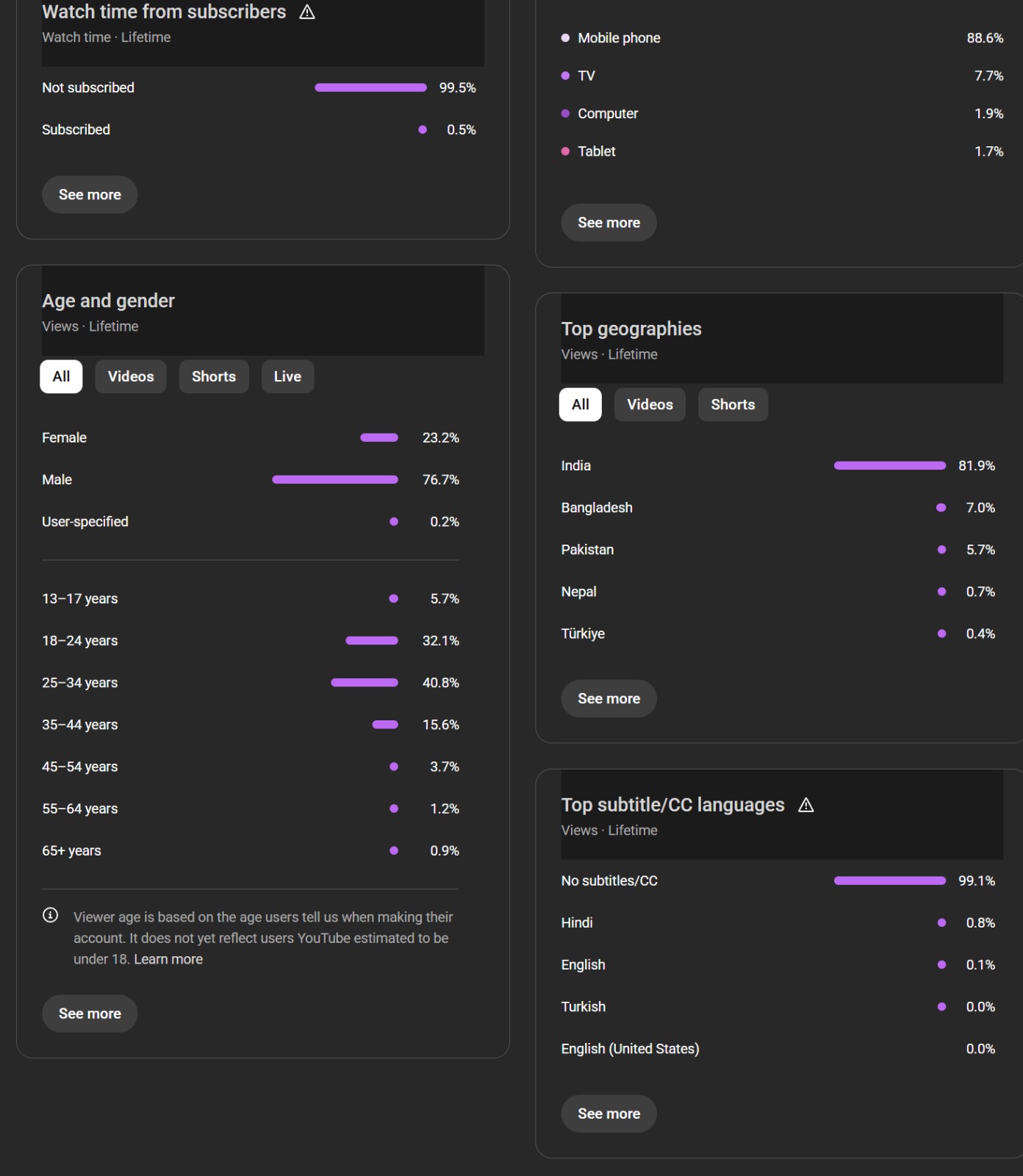Click warning triangle next to Top subtitle/CC languages

coord(806,805)
